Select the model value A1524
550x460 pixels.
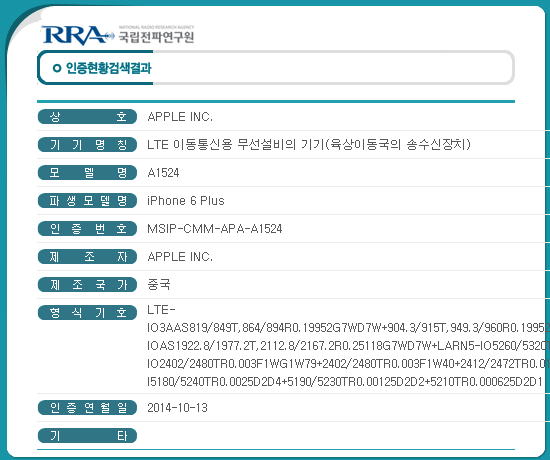(x=163, y=173)
